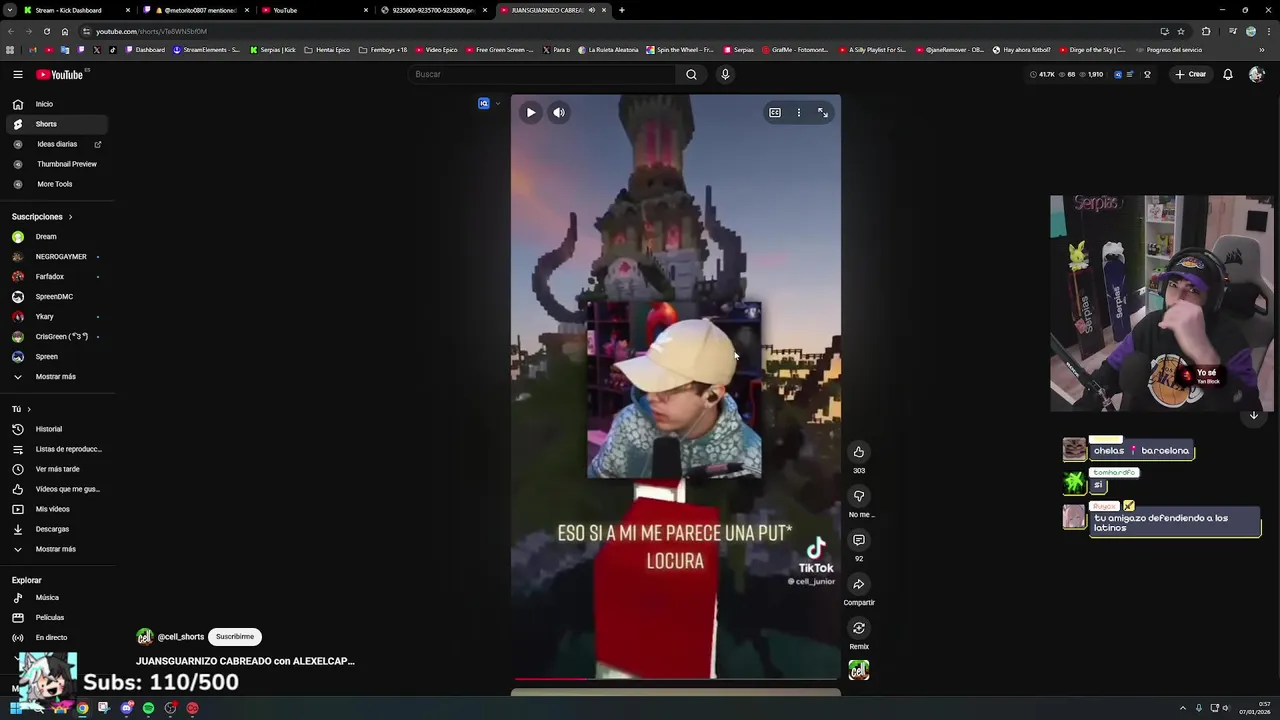Open the tab search dropdown arrow
Screen dimensions: 1280x720
tap(10, 10)
